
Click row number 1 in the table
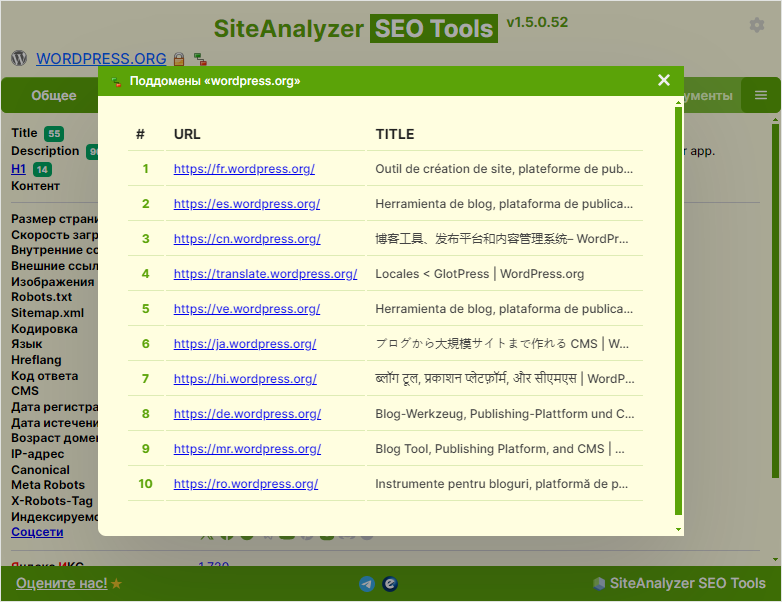pyautogui.click(x=145, y=169)
